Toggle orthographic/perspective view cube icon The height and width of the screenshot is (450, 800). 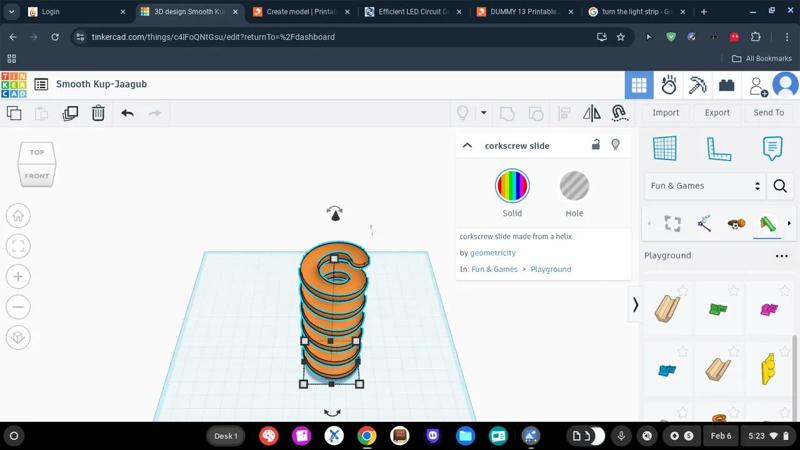tap(18, 338)
